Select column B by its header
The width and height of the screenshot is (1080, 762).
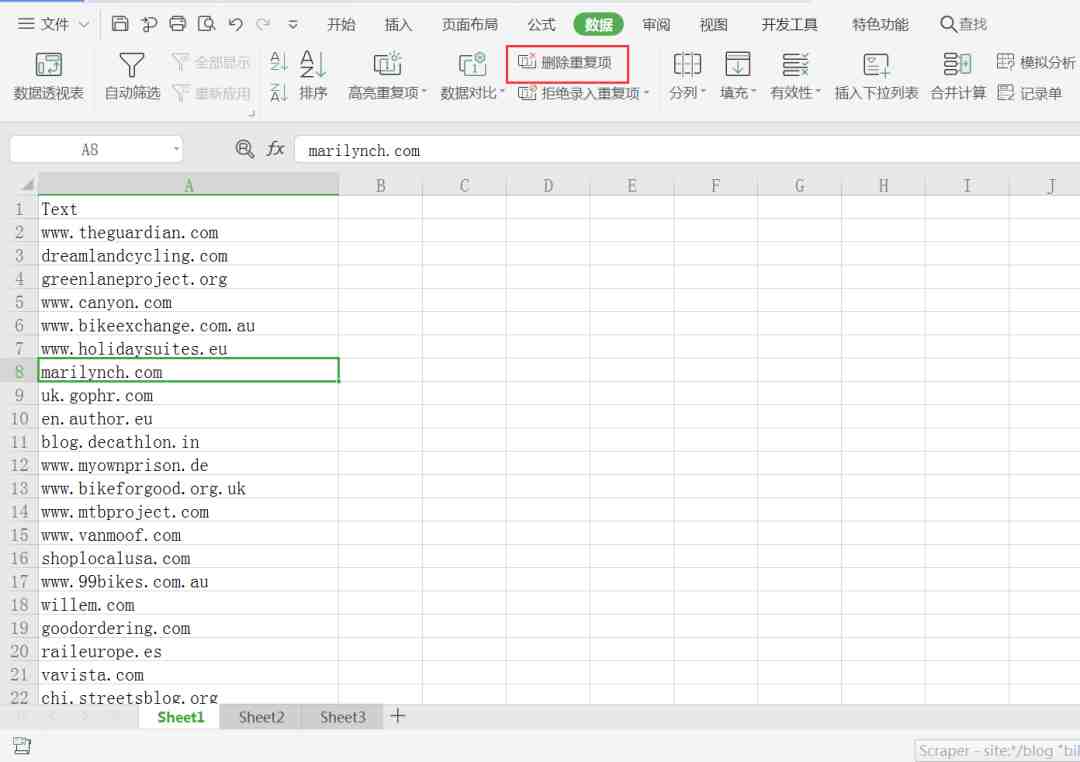380,185
